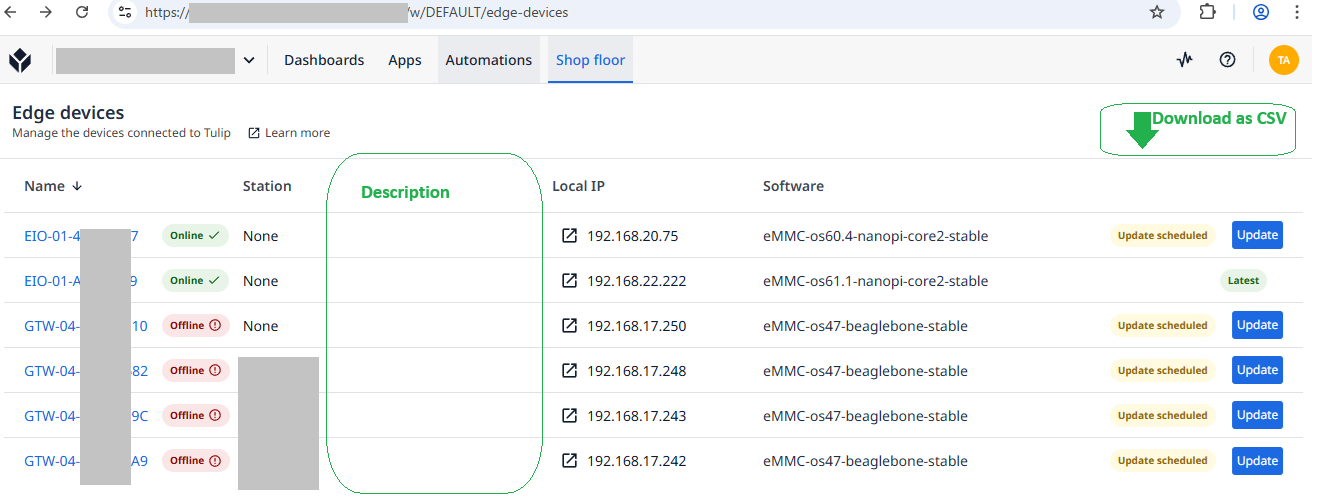Open external link icon for 192.168.22.222

point(569,281)
